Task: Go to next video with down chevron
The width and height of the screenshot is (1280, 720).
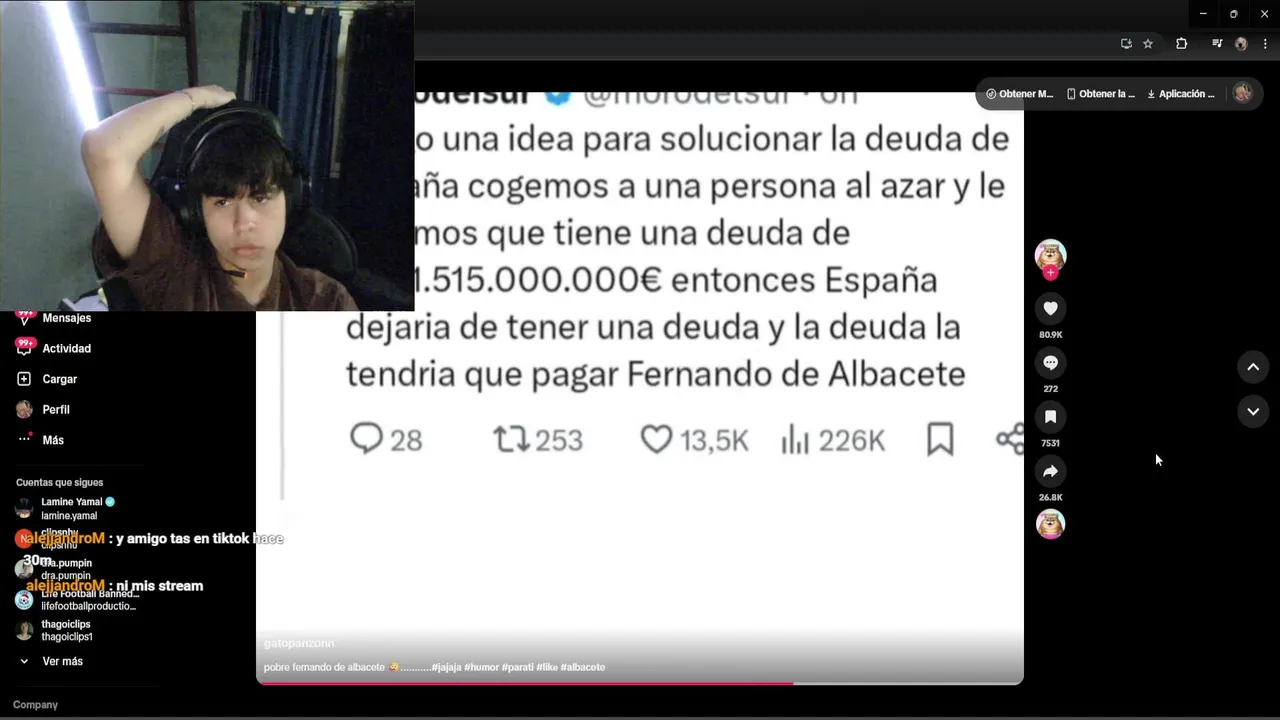Action: click(1253, 411)
